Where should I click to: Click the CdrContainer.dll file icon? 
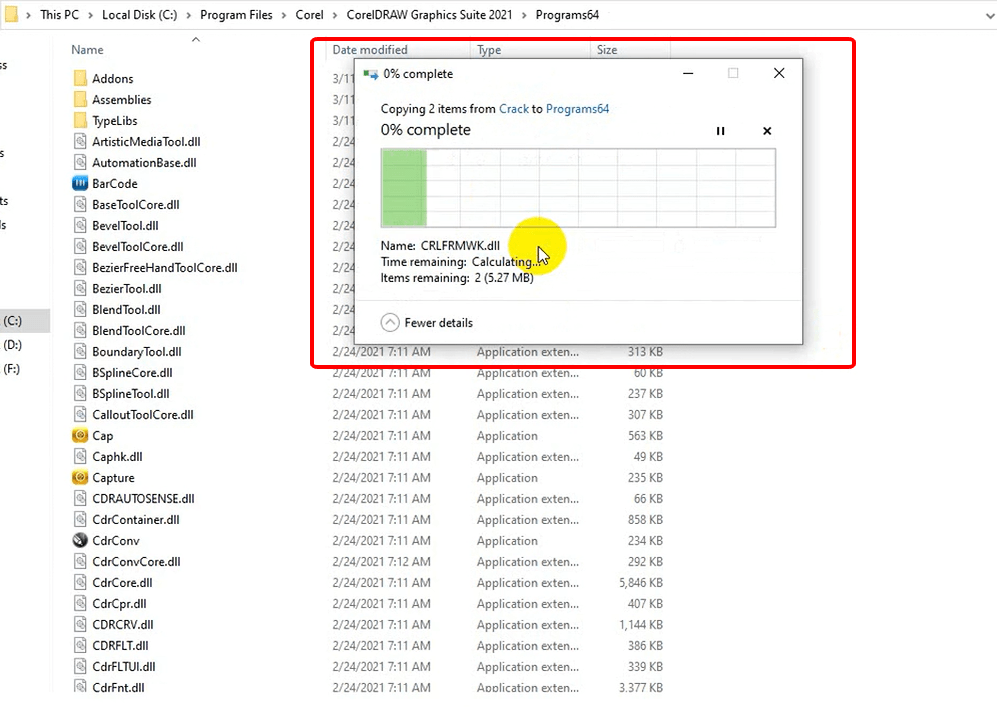pyautogui.click(x=80, y=519)
